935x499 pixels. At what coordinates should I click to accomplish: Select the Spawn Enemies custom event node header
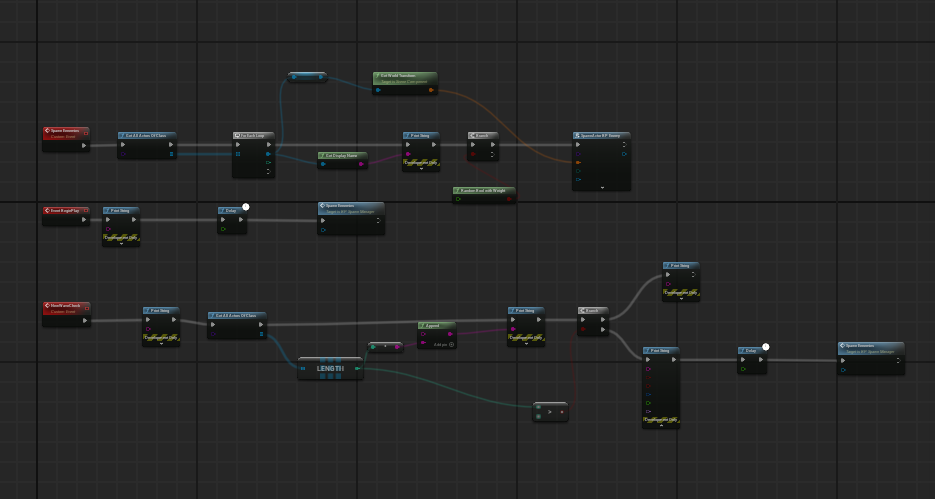[66, 133]
